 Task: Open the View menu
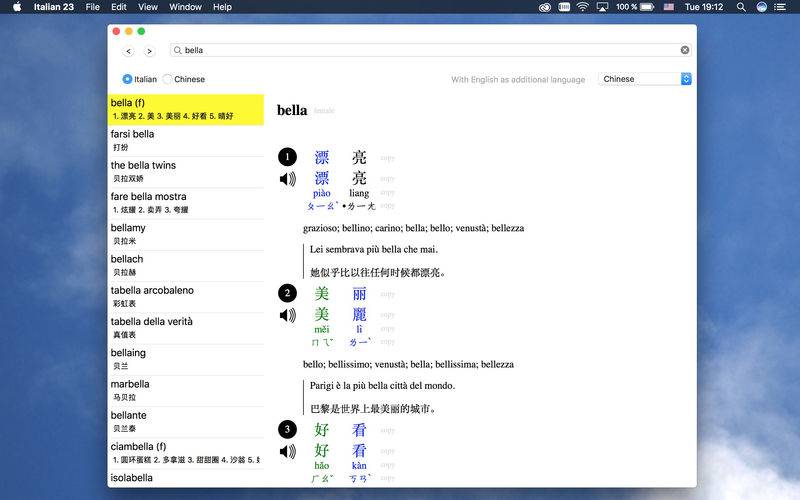[148, 7]
